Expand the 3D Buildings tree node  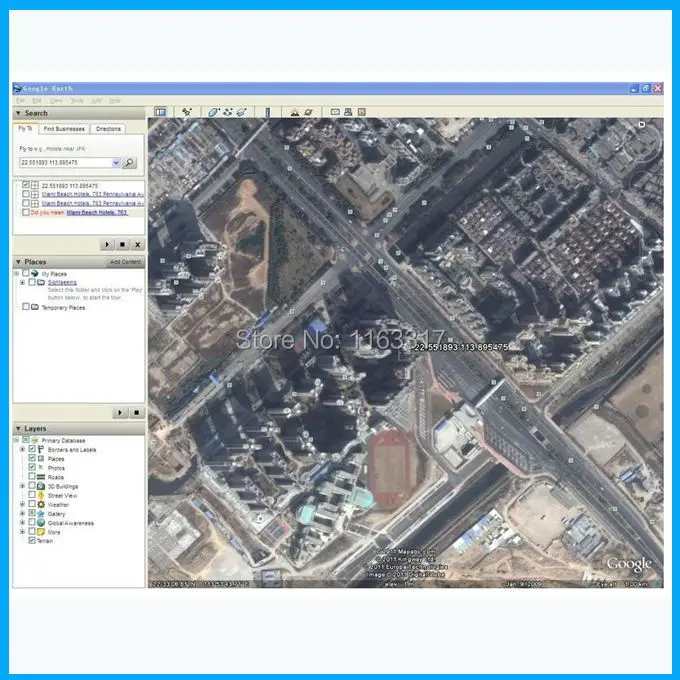coord(23,486)
